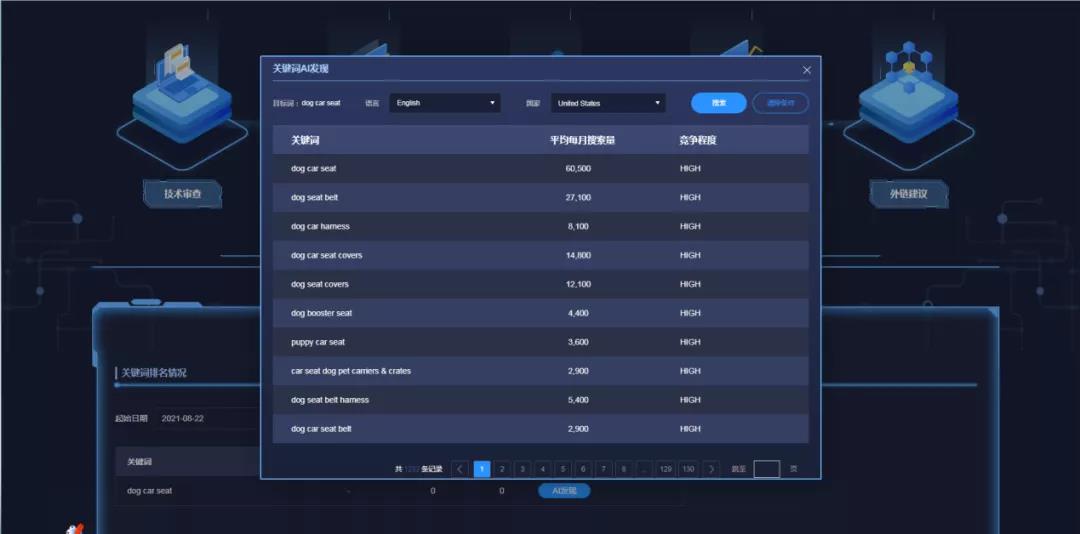
Task: Open the English language dropdown
Action: coord(445,103)
